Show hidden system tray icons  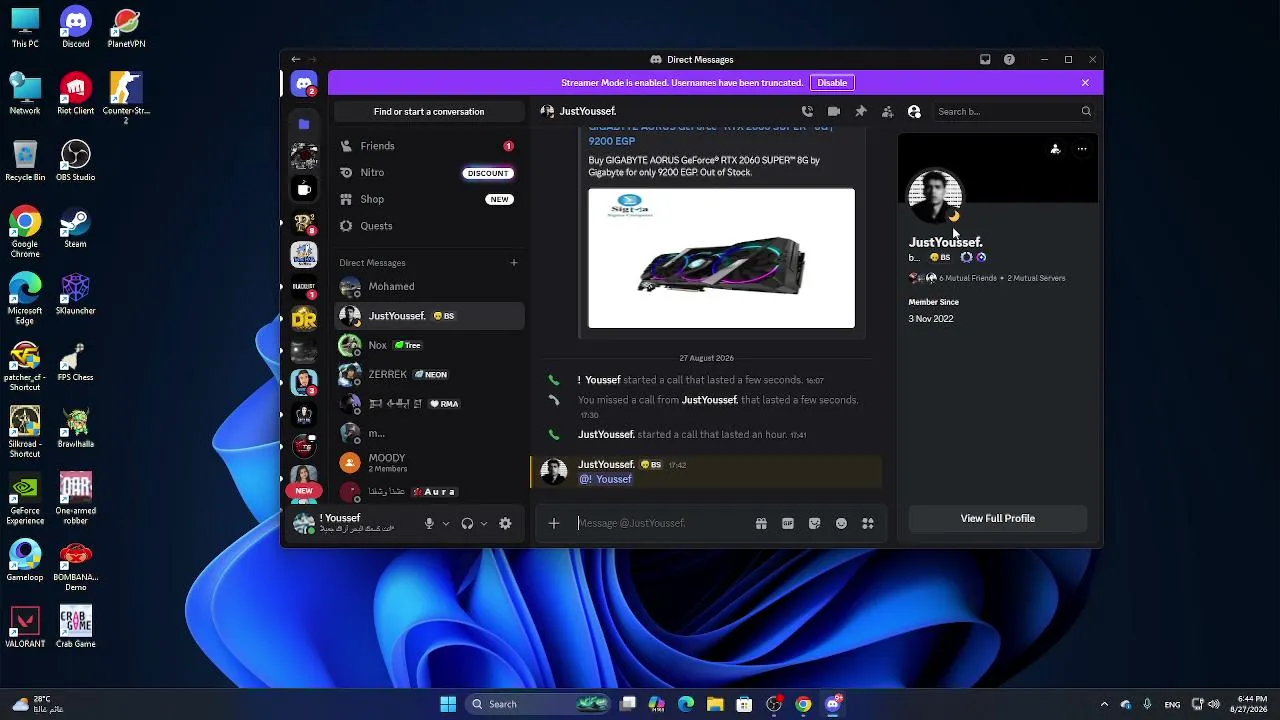coord(1104,704)
